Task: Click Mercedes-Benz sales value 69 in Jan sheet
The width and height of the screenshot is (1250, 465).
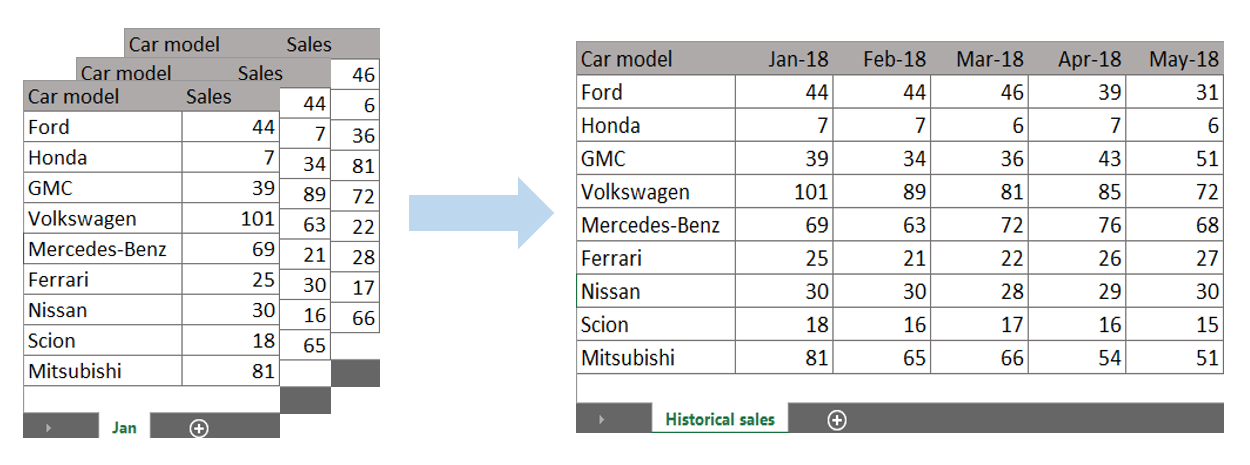Action: (231, 249)
